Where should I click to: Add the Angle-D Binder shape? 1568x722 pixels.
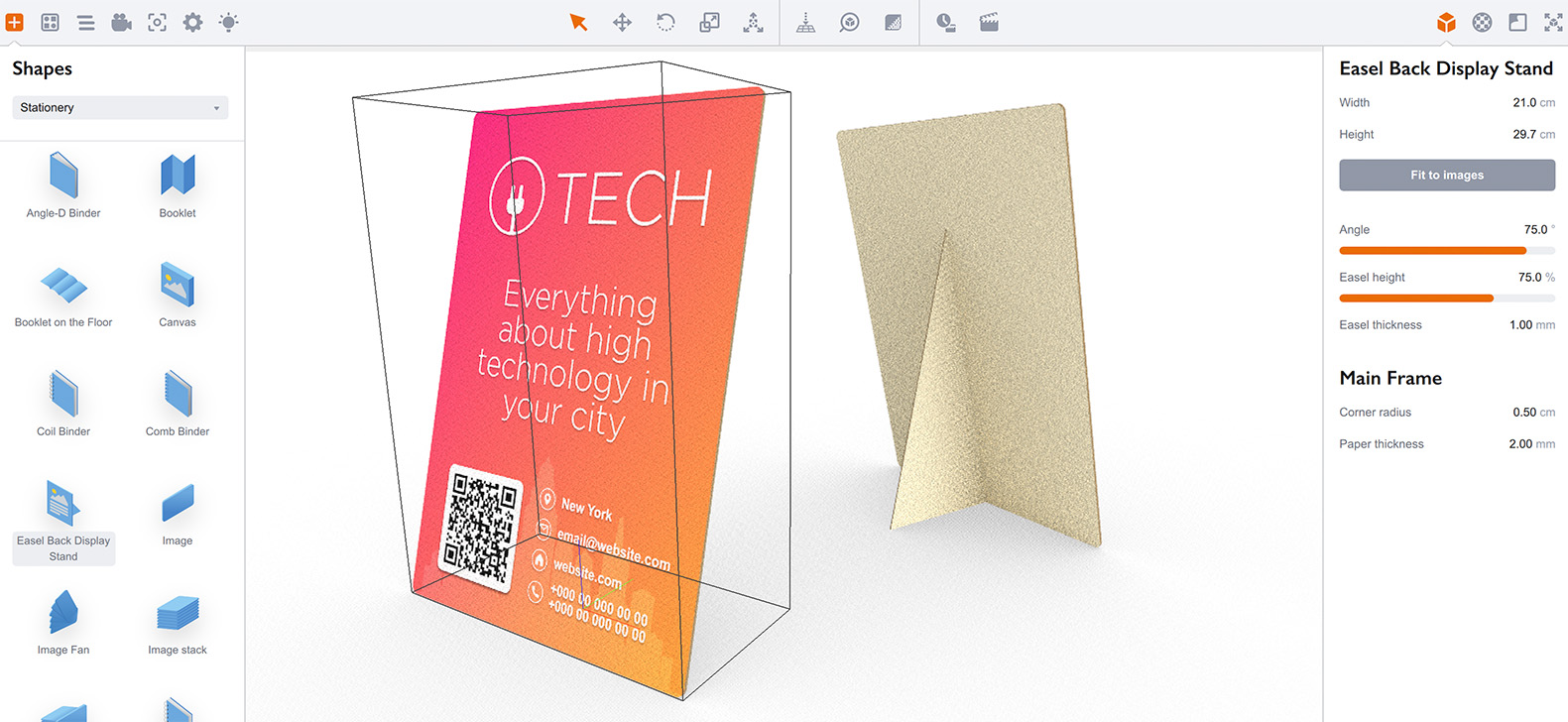pos(63,184)
